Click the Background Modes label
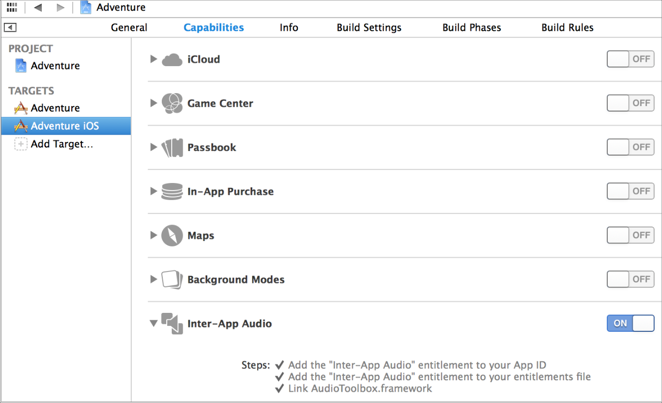This screenshot has height=403, width=662. click(x=236, y=279)
